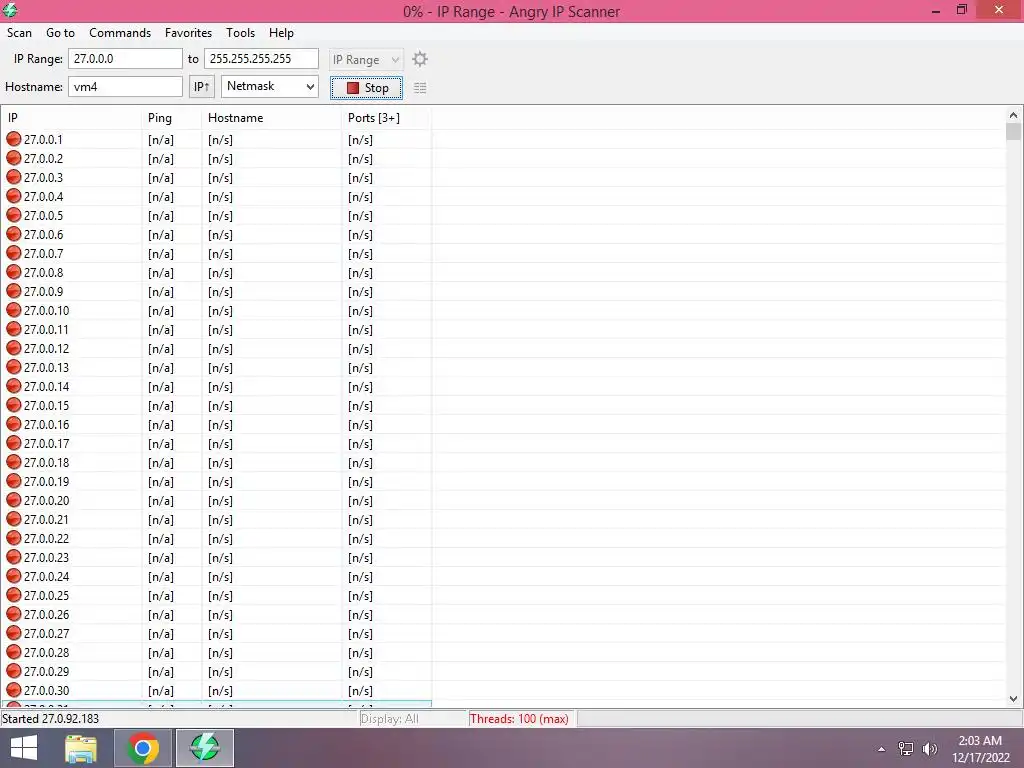
Task: Click the IP up-arrow button beside Hostname
Action: (202, 87)
